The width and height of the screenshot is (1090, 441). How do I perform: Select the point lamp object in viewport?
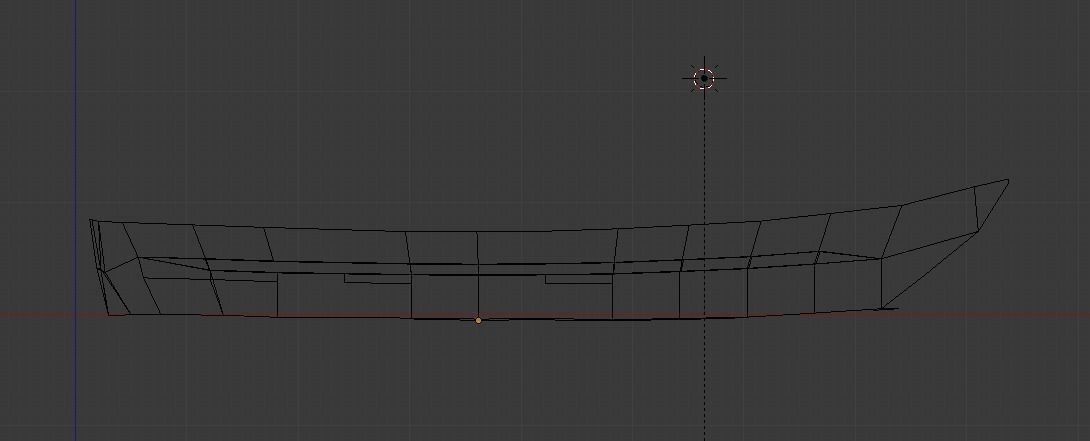pyautogui.click(x=704, y=79)
